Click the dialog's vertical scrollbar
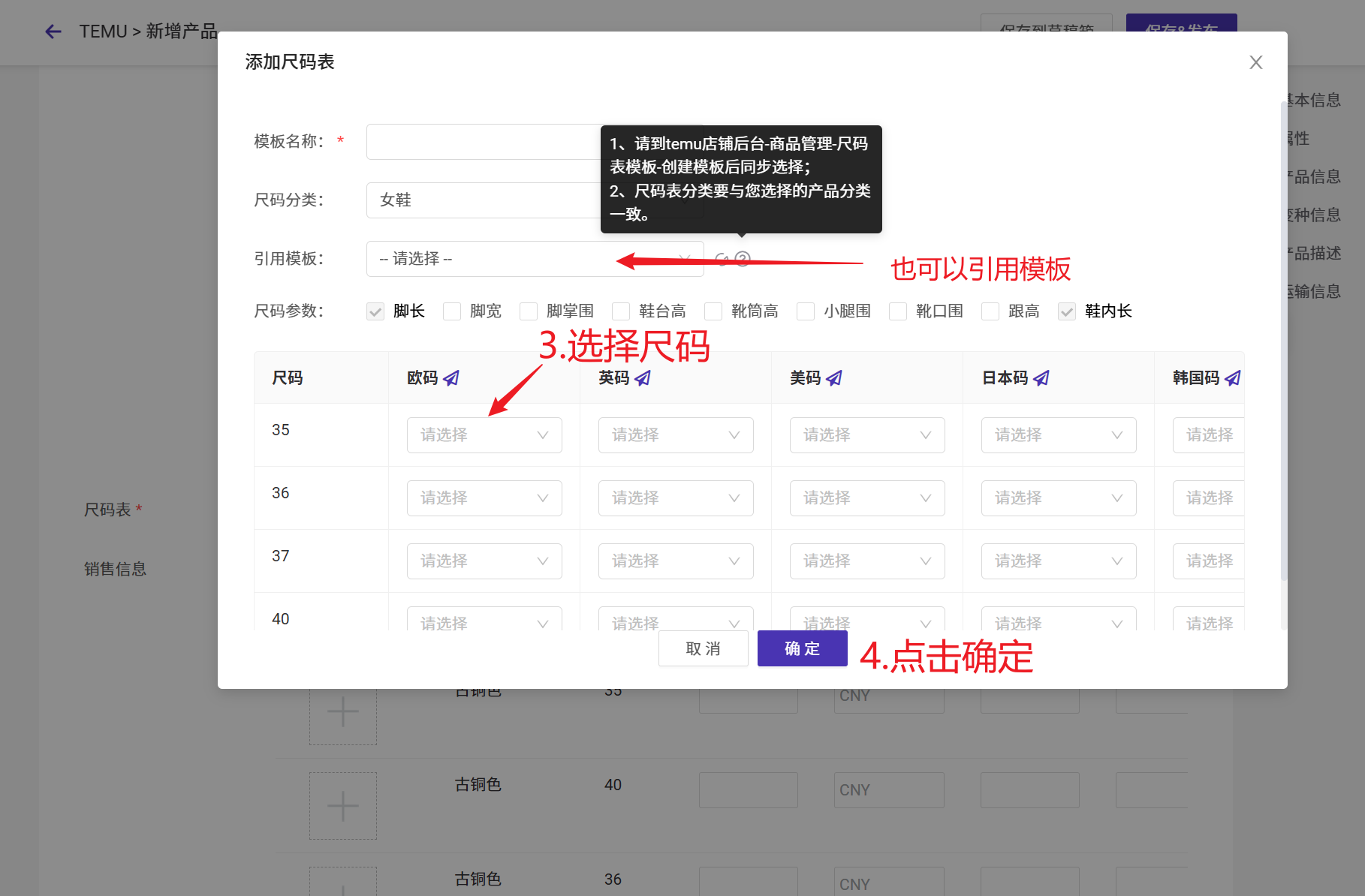This screenshot has height=896, width=1365. [1283, 341]
